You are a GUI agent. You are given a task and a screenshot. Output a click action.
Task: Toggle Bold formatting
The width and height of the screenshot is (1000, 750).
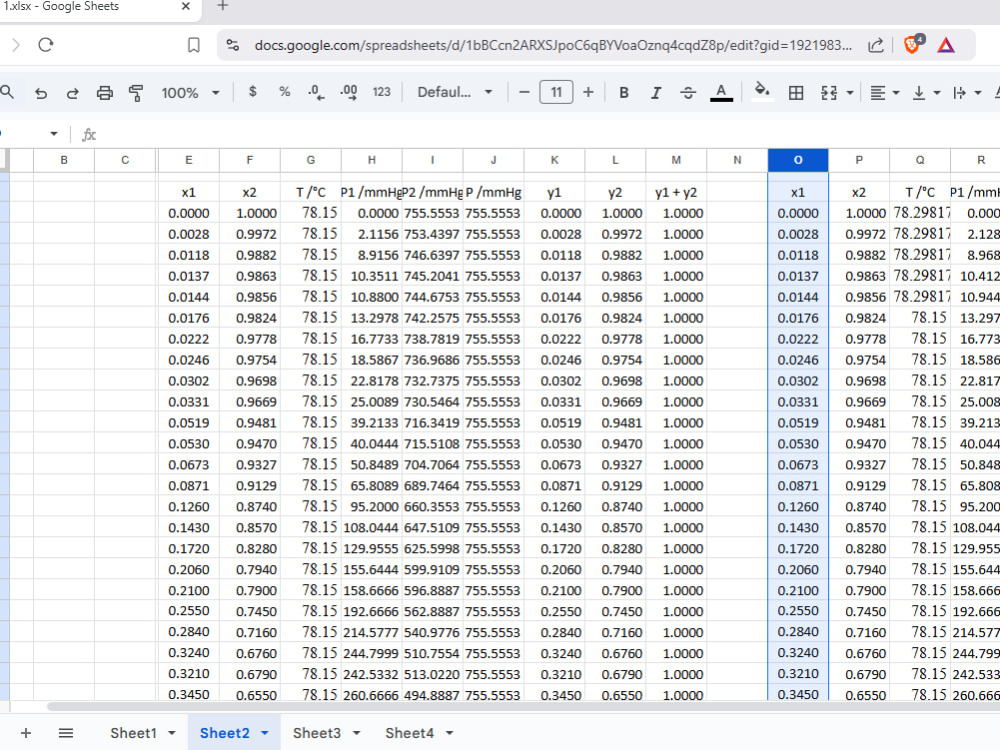(x=624, y=93)
